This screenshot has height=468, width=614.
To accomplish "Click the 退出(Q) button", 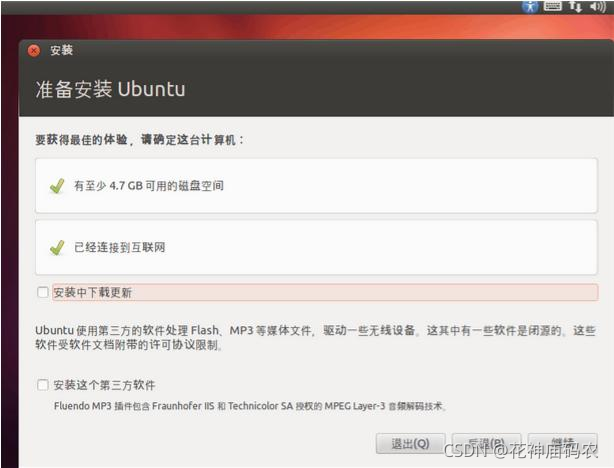I will pyautogui.click(x=410, y=443).
